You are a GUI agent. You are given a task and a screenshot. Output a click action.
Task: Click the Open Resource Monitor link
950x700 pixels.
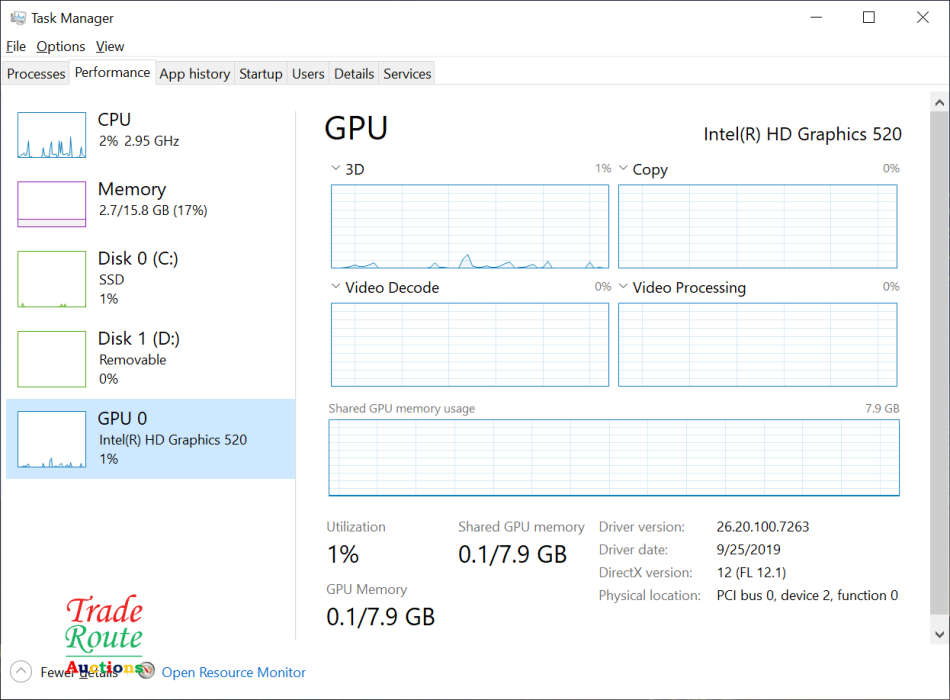point(234,673)
